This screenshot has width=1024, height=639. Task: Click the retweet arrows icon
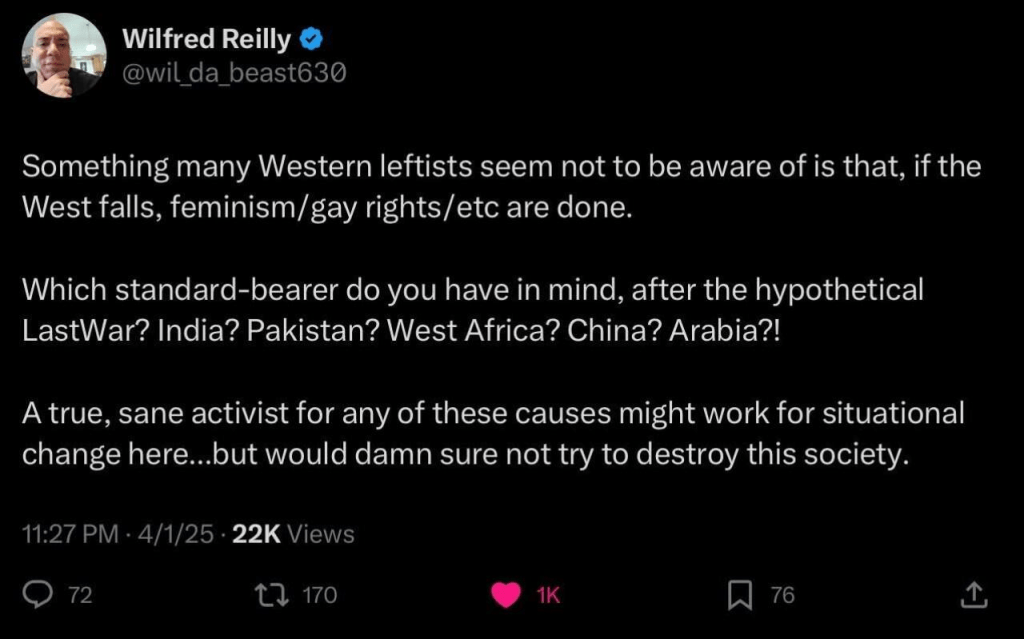(x=274, y=596)
